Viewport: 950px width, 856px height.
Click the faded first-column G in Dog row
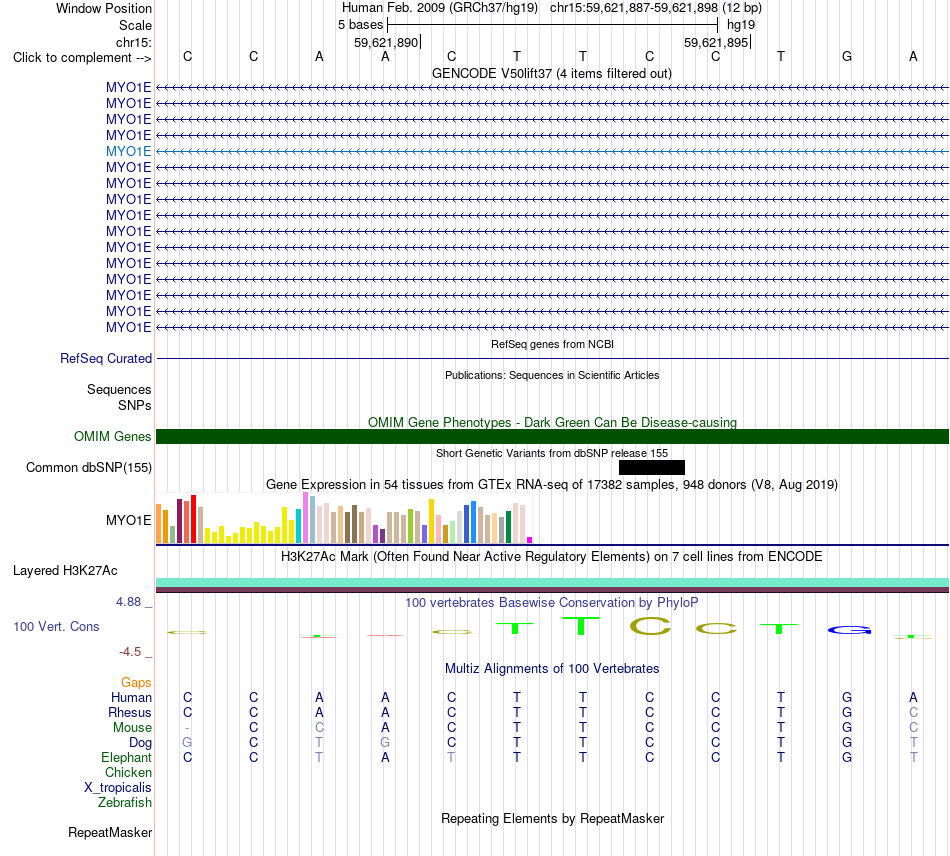click(187, 743)
